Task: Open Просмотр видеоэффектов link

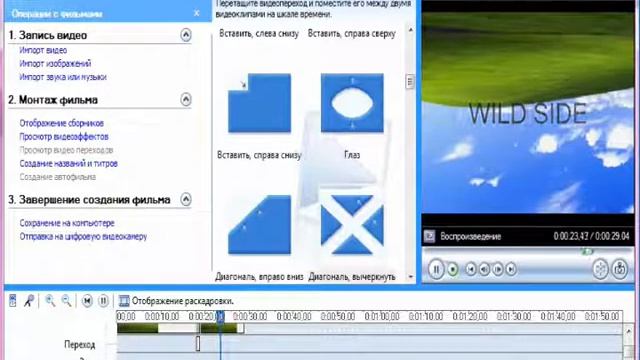Action: pyautogui.click(x=64, y=136)
